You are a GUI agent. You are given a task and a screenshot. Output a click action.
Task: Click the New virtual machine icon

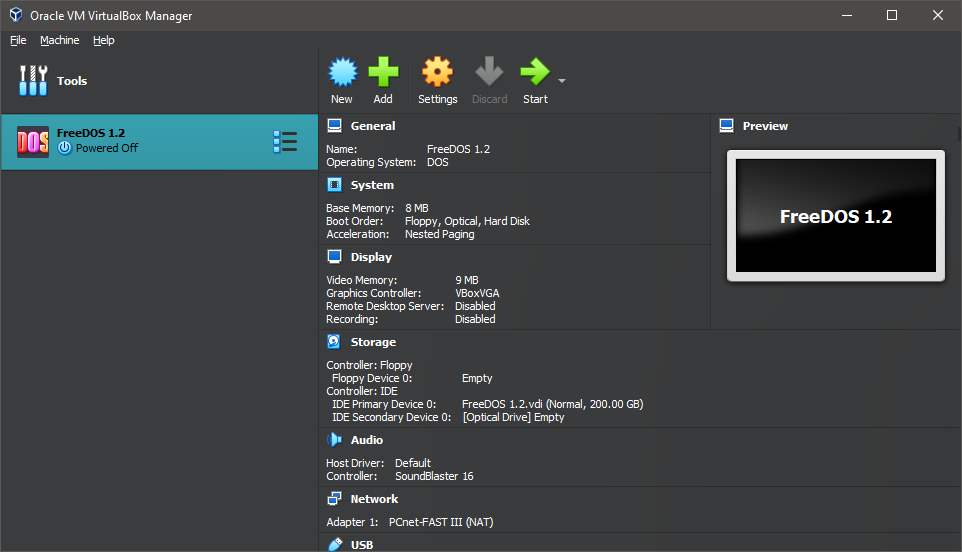(x=342, y=73)
